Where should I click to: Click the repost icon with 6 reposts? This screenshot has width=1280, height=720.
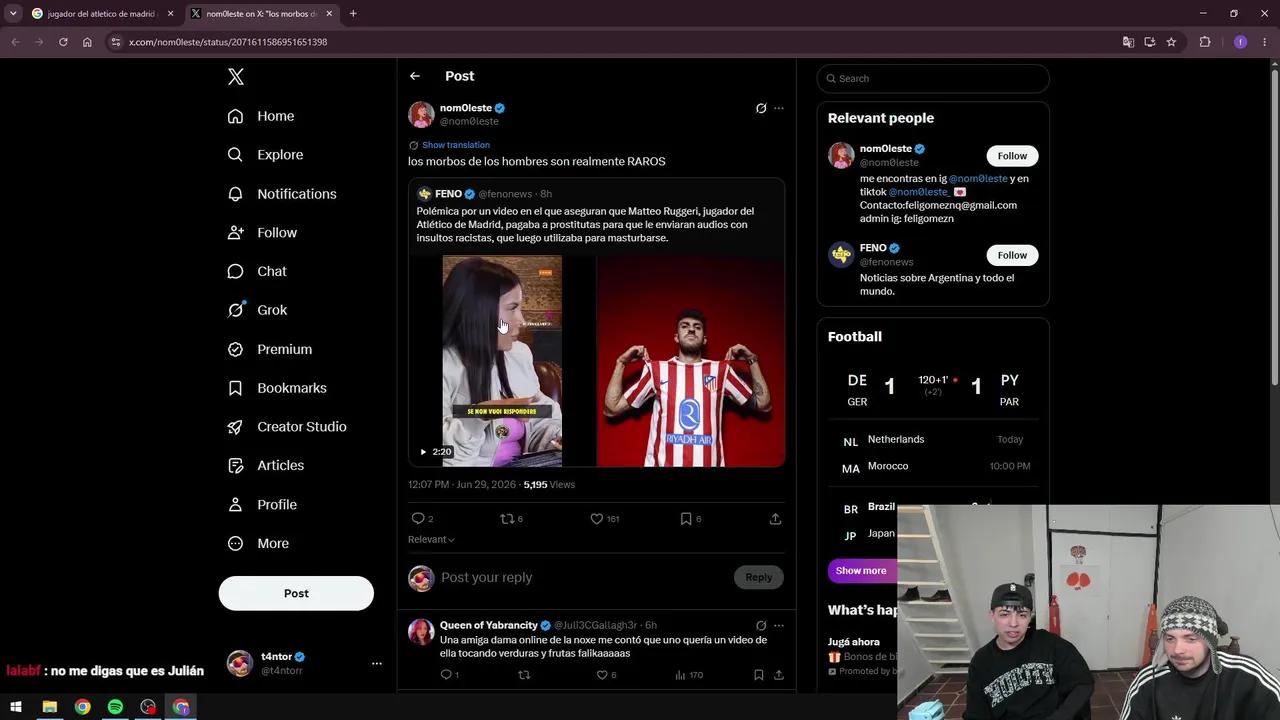click(507, 519)
